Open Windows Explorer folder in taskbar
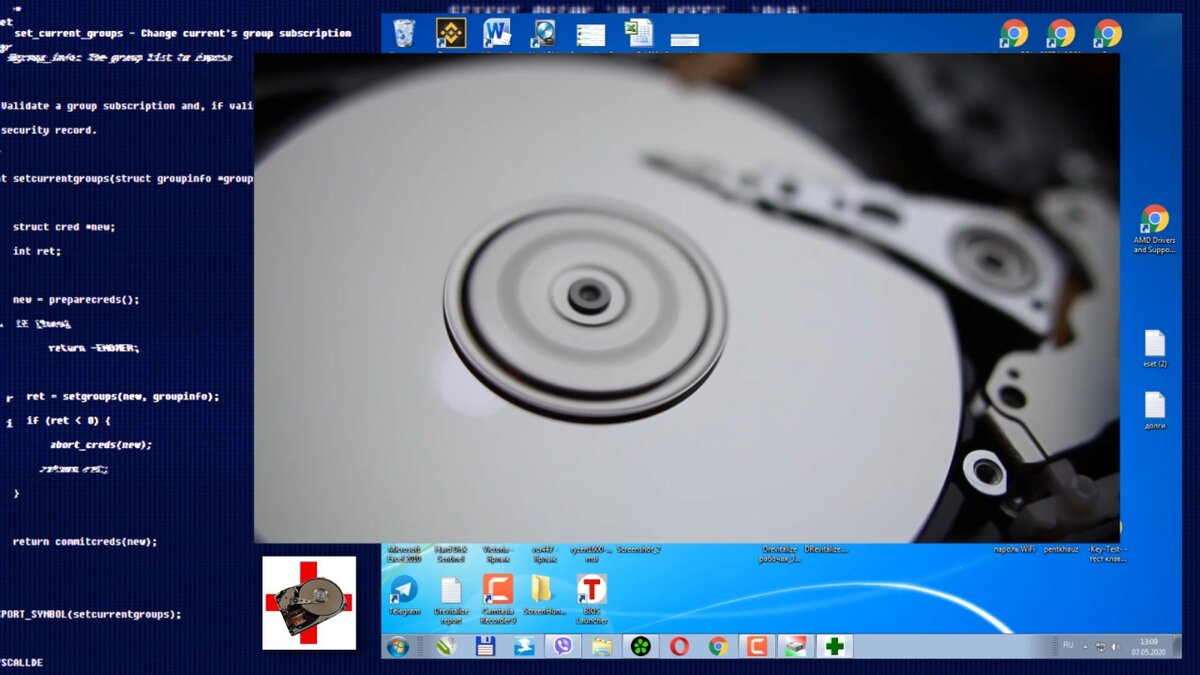 coord(602,646)
